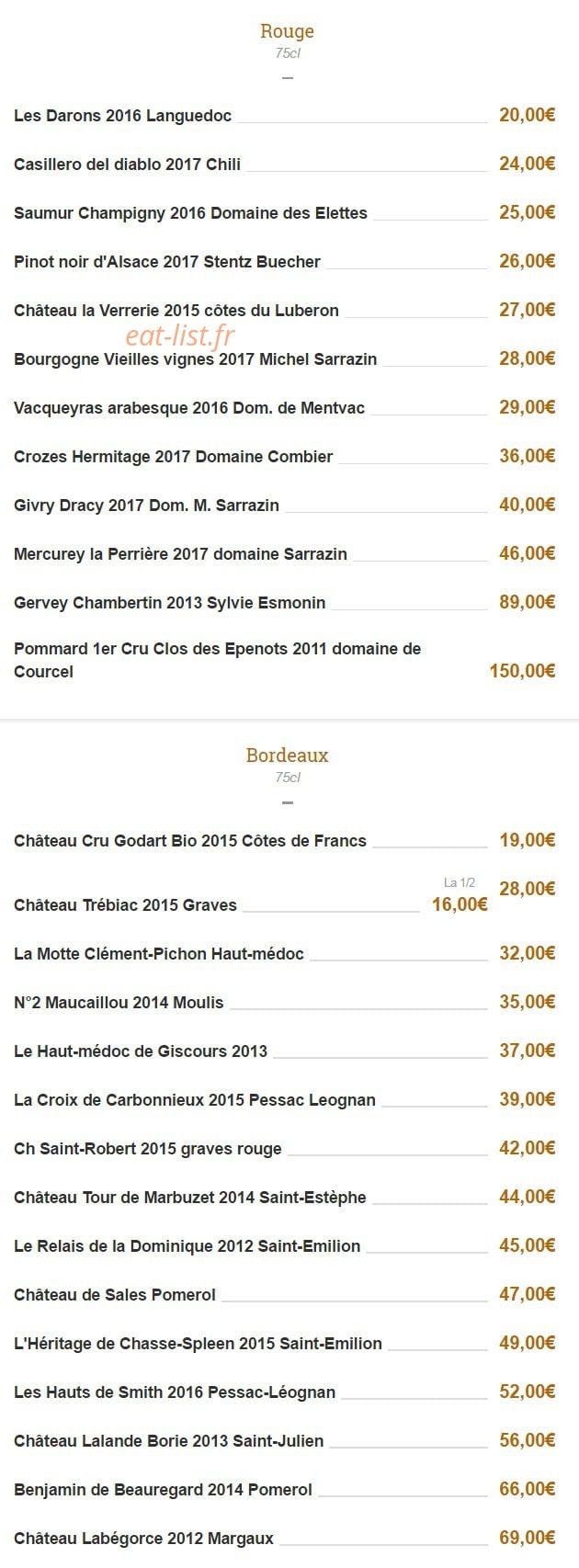Click Crozes Hermitage 2017 Domaine Combier
Image resolution: width=579 pixels, height=1568 pixels.
coord(174,457)
